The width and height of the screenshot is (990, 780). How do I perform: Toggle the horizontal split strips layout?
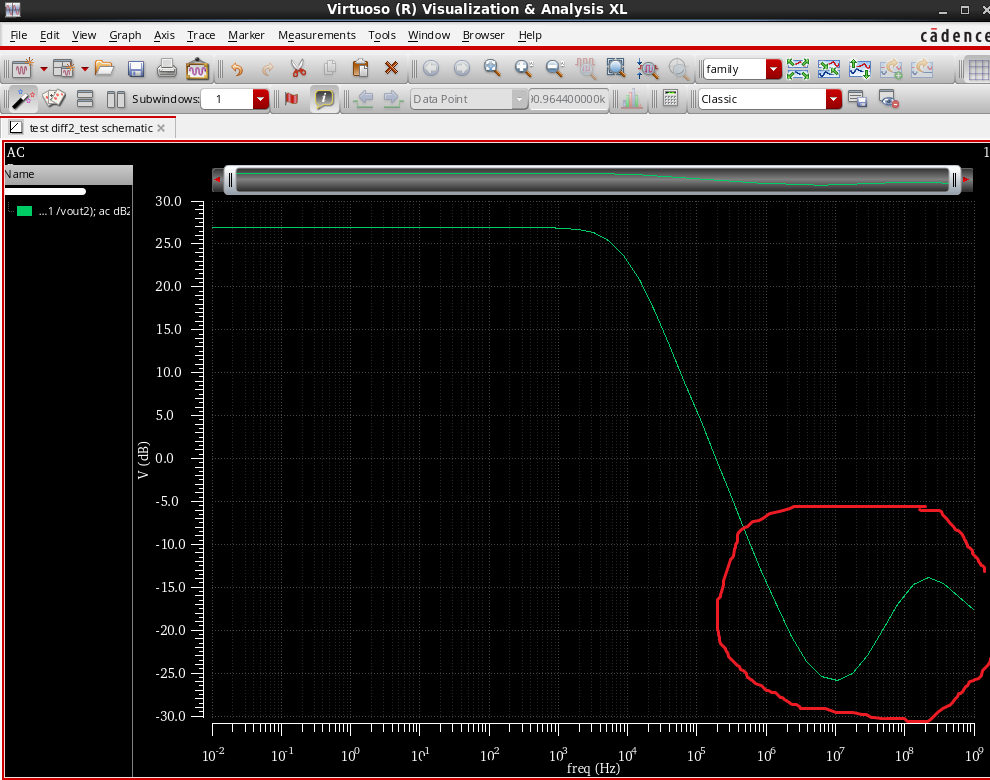[x=85, y=99]
